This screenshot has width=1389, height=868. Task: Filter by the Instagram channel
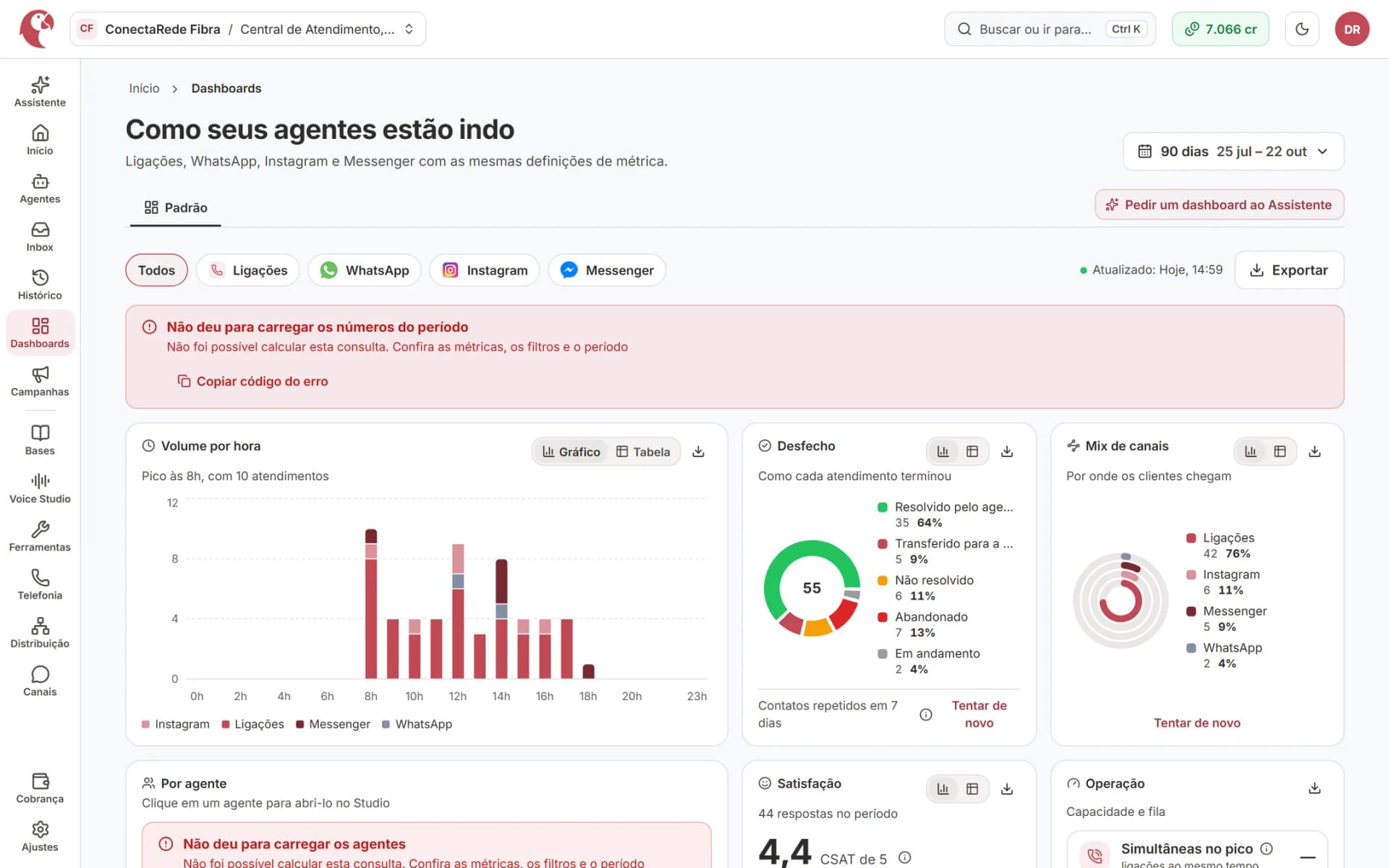click(485, 270)
